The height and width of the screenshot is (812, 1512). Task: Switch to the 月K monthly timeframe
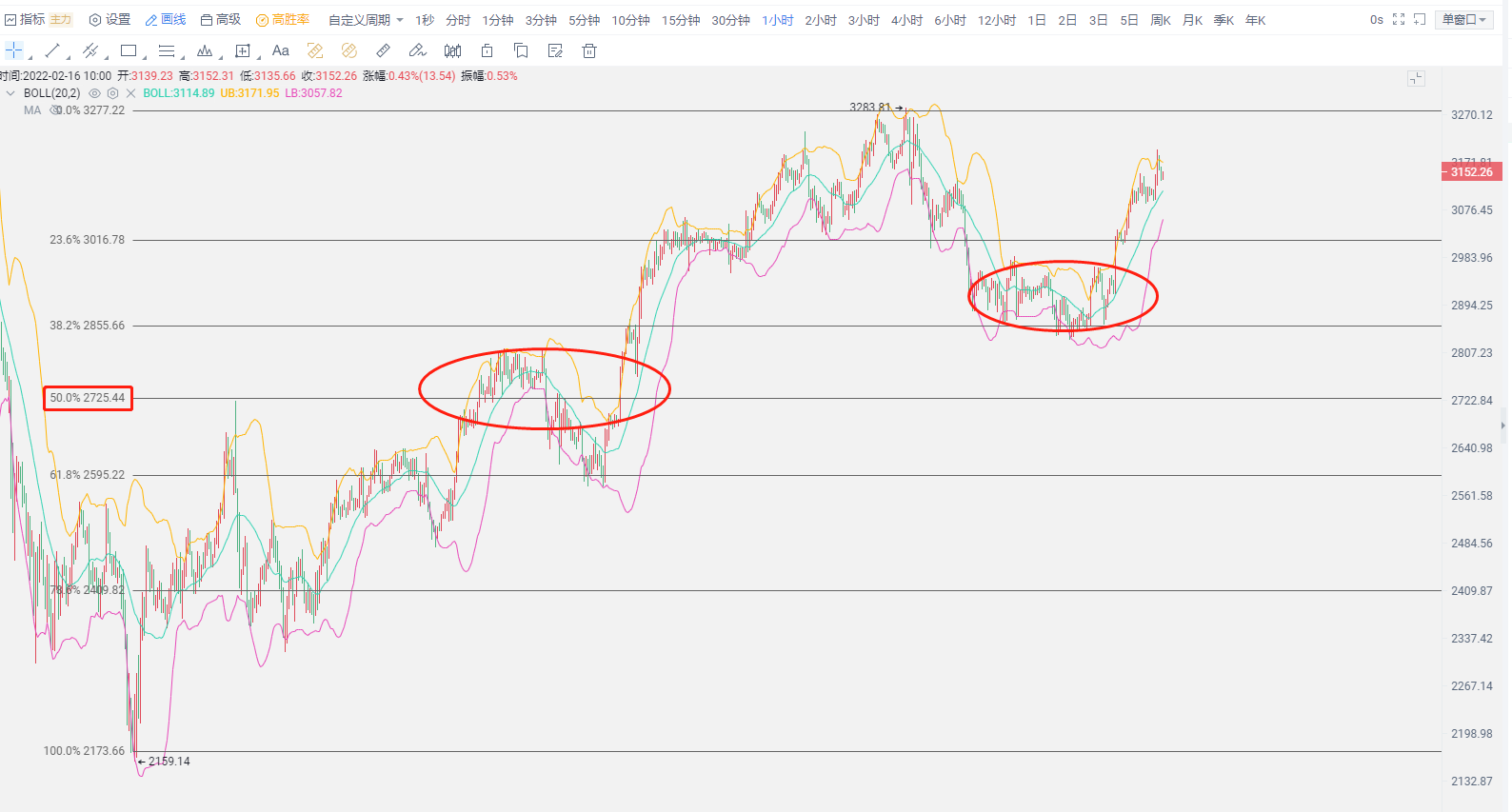[x=1193, y=20]
